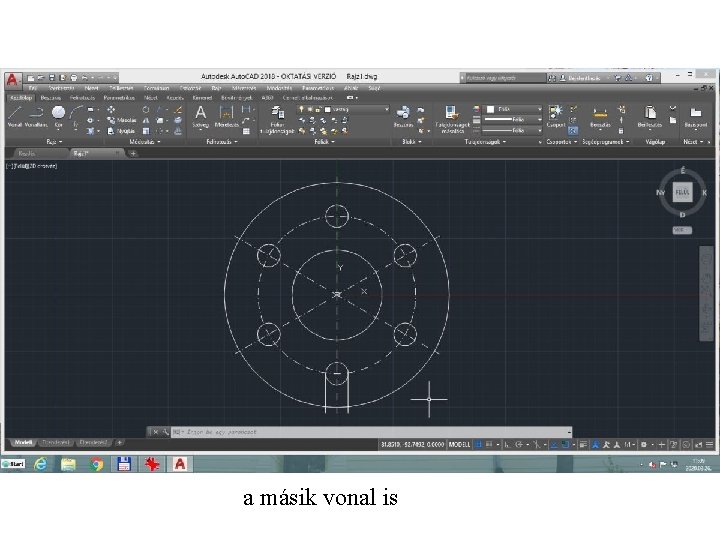Expand the Feliratozás panel dropdown
Screen dimensions: 720x540
[x=222, y=142]
